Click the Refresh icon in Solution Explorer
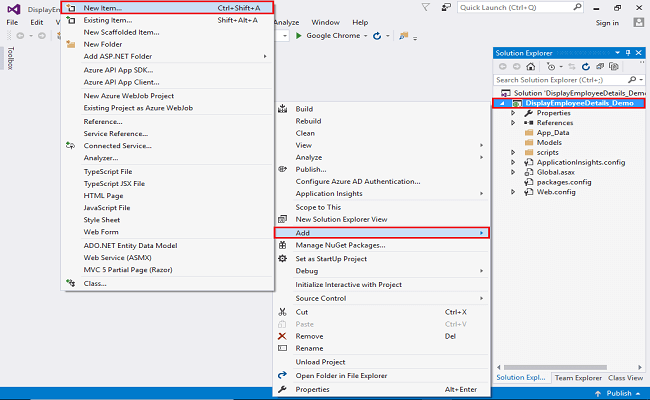Viewport: 650px width, 400px height. [x=585, y=66]
